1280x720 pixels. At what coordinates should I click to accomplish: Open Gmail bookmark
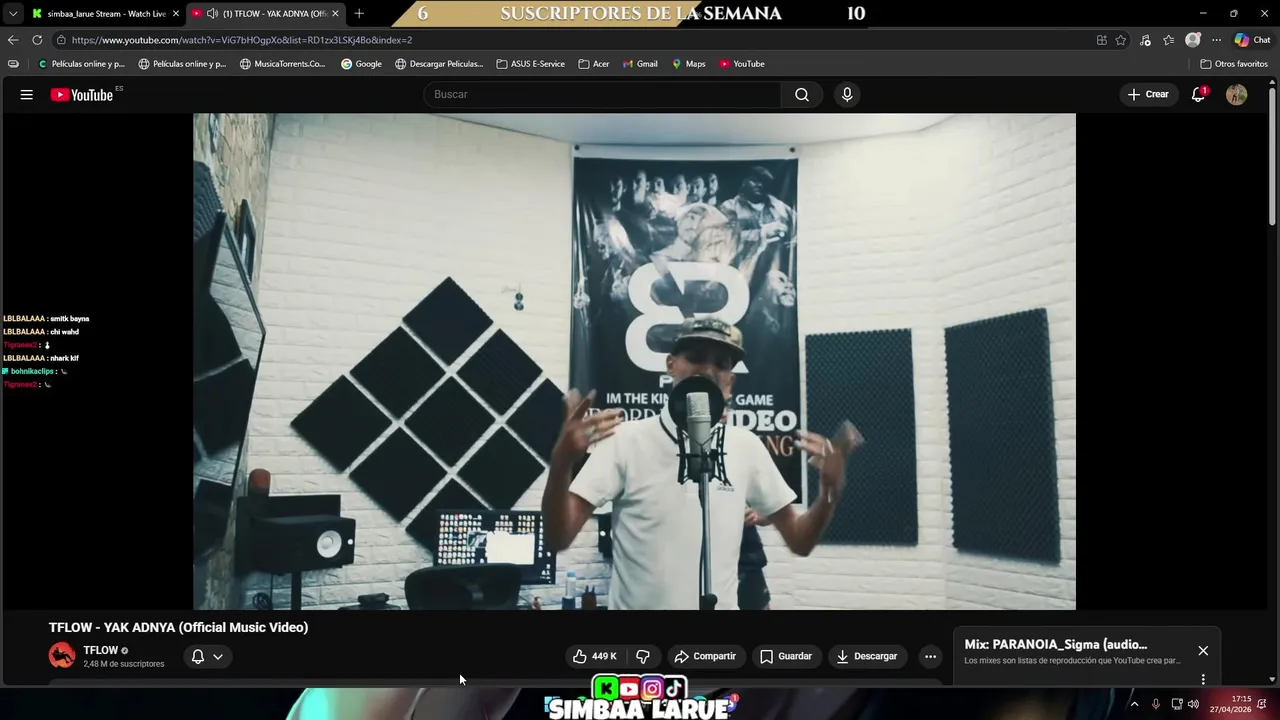tap(640, 64)
